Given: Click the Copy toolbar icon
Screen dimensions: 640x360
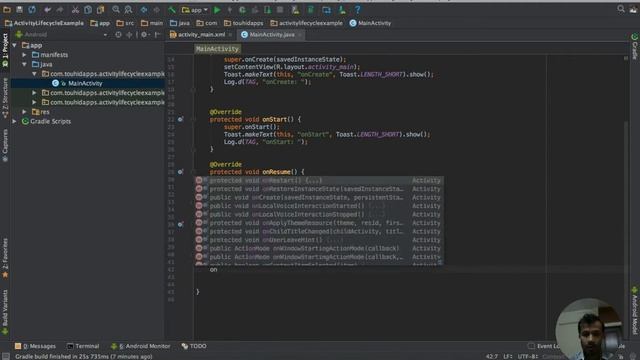Looking at the screenshot, I should (x=88, y=9).
